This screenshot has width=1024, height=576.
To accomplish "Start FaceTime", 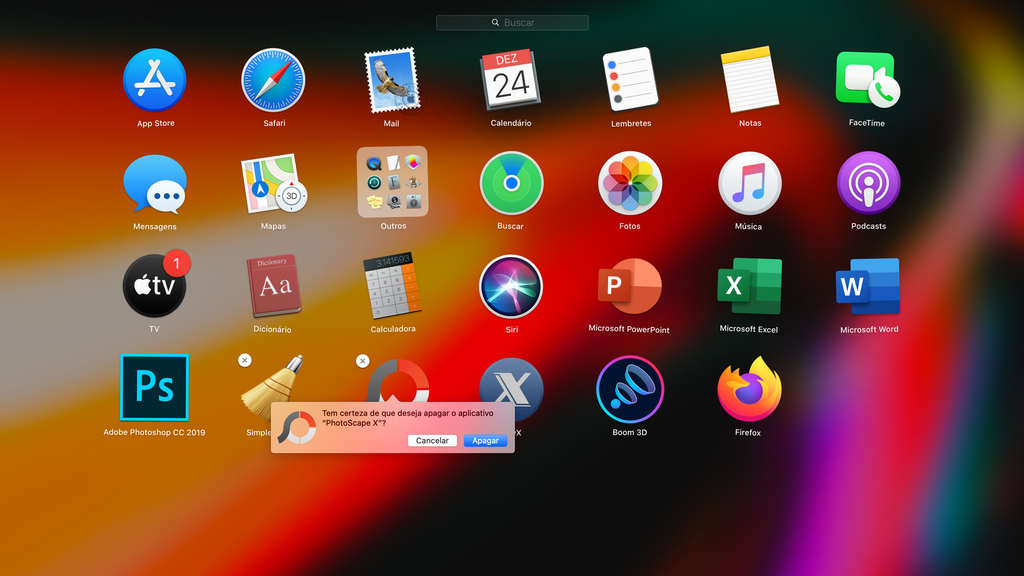I will coord(867,80).
